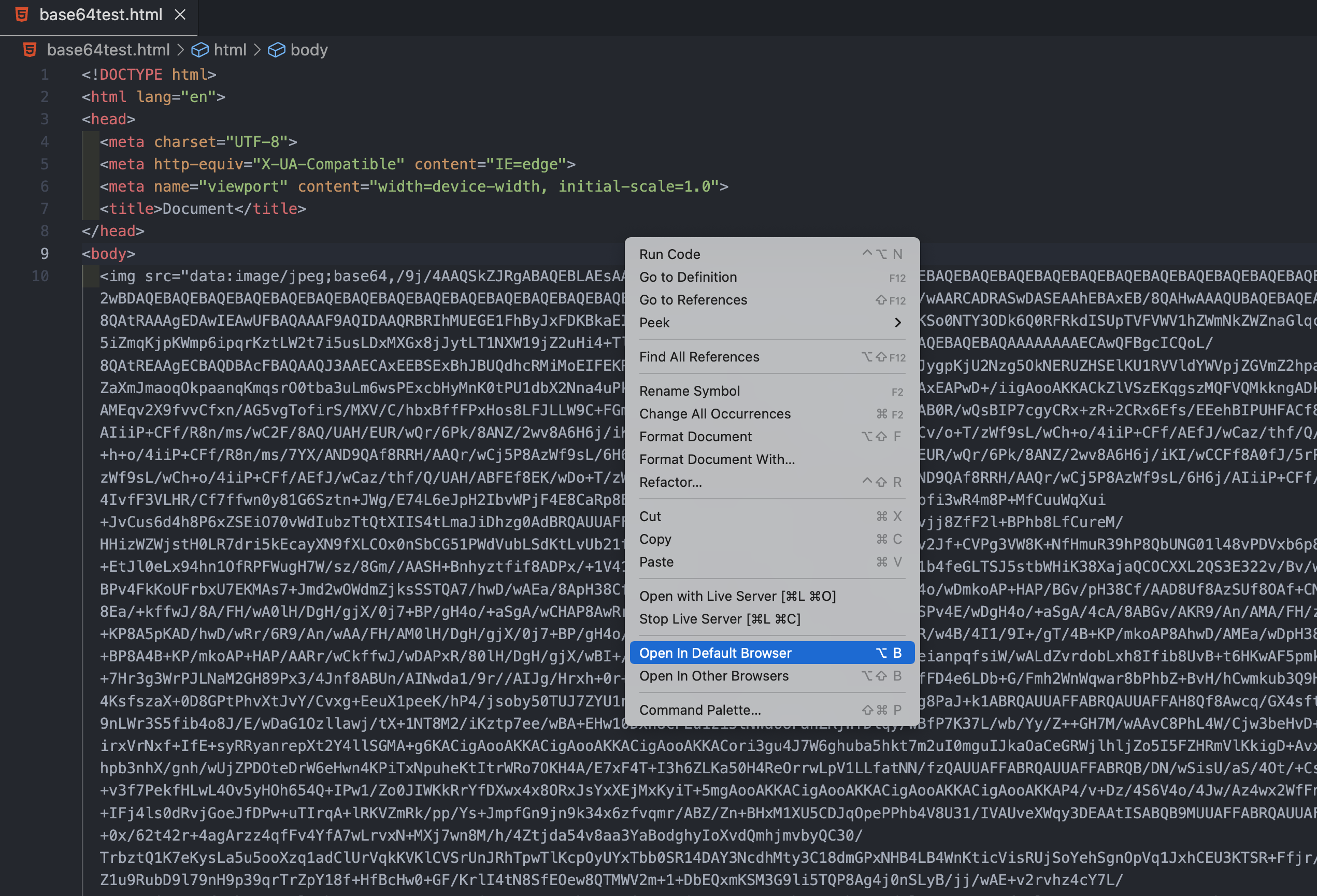The image size is (1317, 896).
Task: Click line number 9 in the gutter
Action: tap(44, 254)
